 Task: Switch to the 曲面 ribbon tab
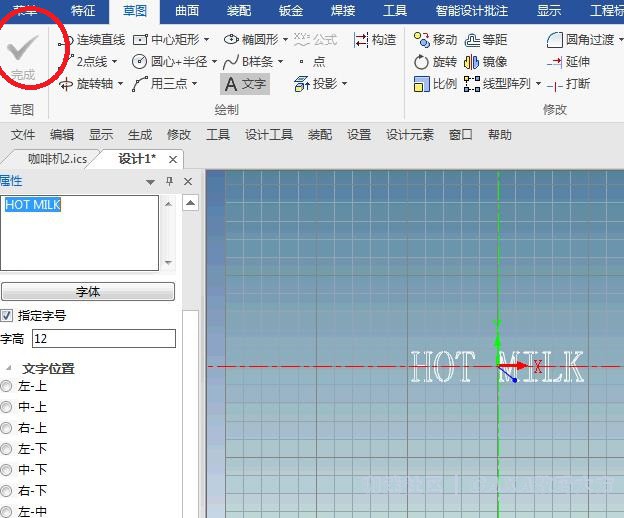187,10
